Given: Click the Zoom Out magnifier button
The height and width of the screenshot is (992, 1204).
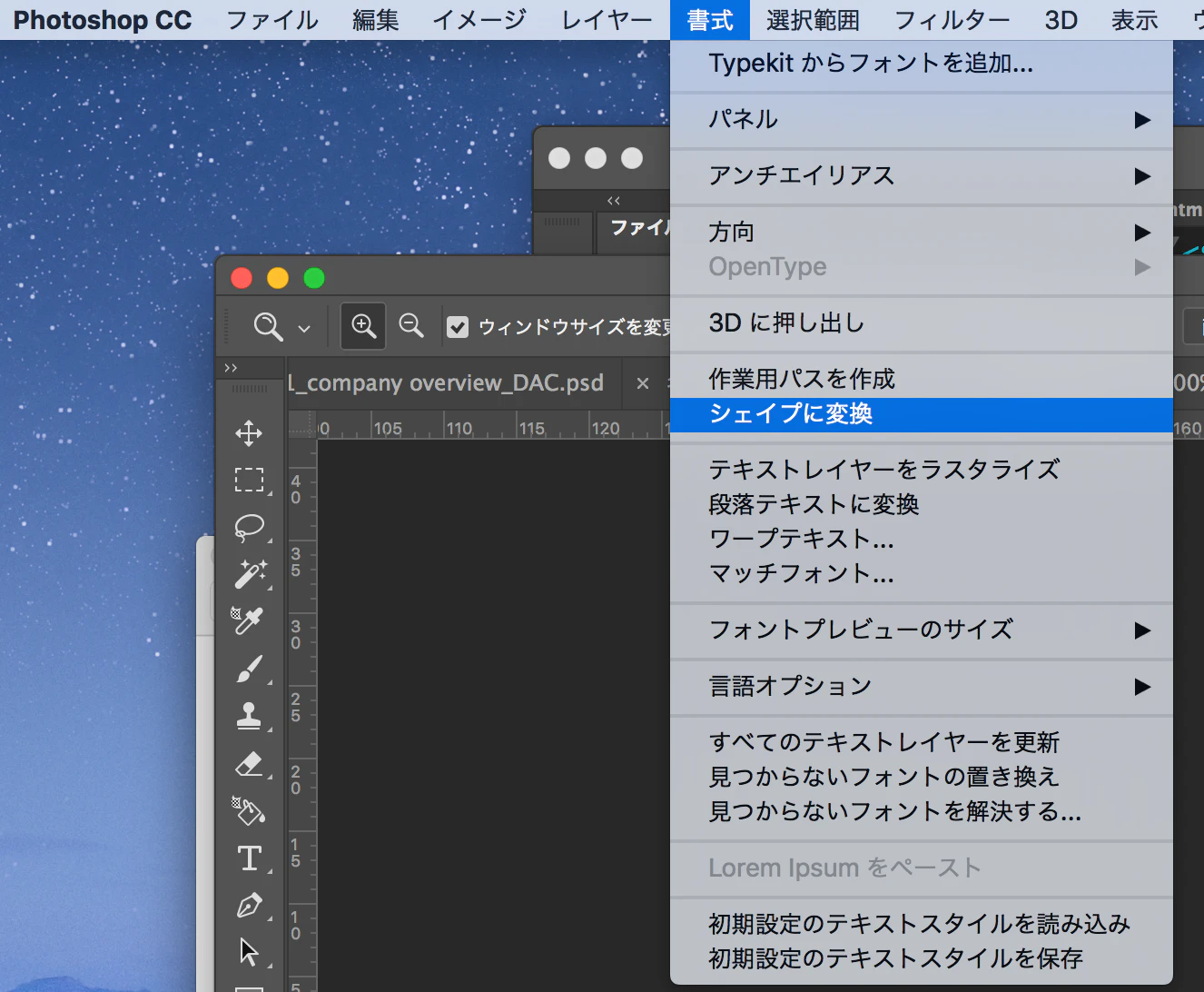Looking at the screenshot, I should tap(411, 326).
